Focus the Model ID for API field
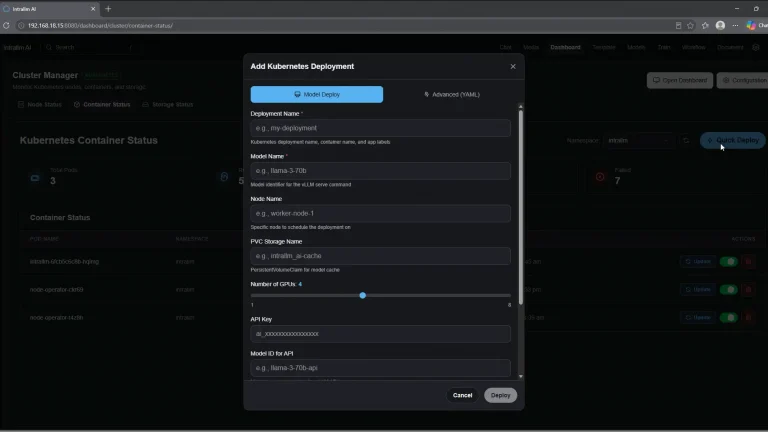768x432 pixels. pos(381,368)
